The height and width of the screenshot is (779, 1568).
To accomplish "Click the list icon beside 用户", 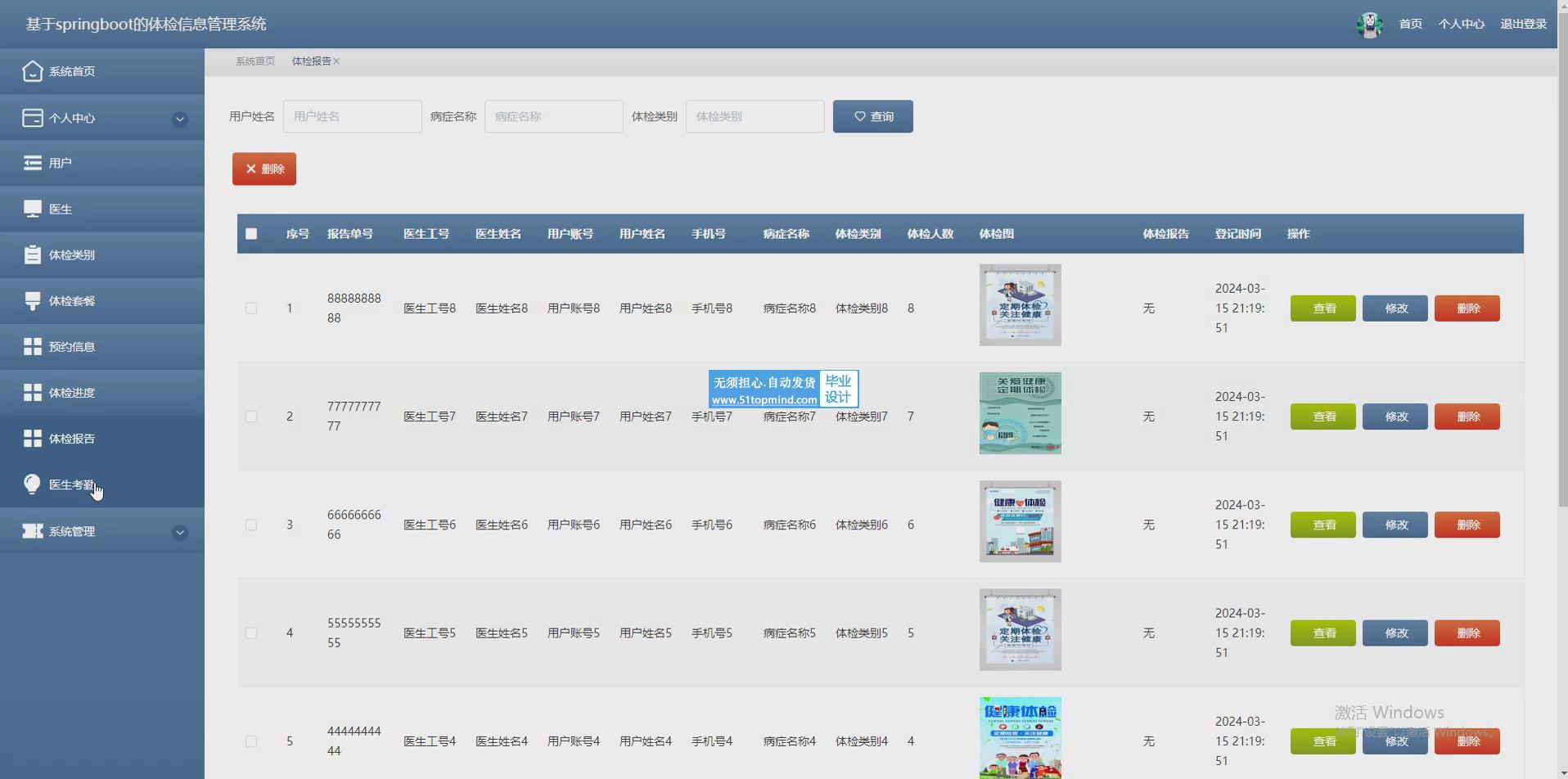I will (33, 163).
